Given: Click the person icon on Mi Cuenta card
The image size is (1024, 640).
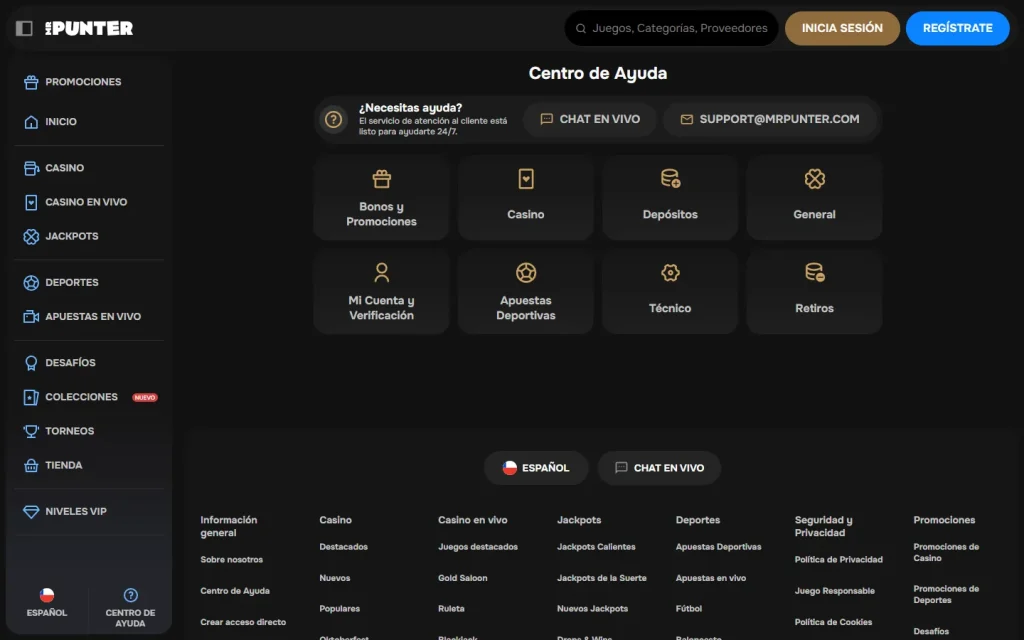Looking at the screenshot, I should [x=381, y=272].
